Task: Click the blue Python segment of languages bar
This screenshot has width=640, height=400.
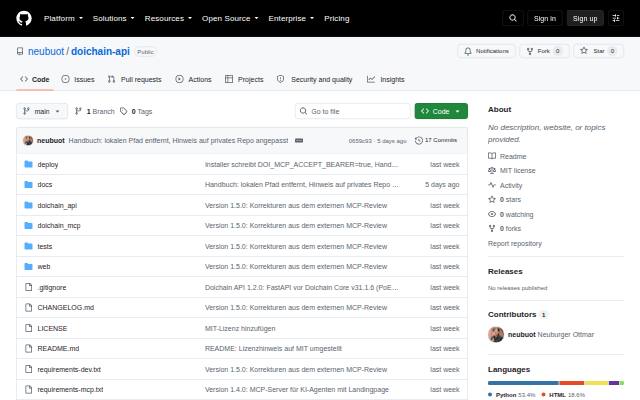Action: tap(523, 383)
